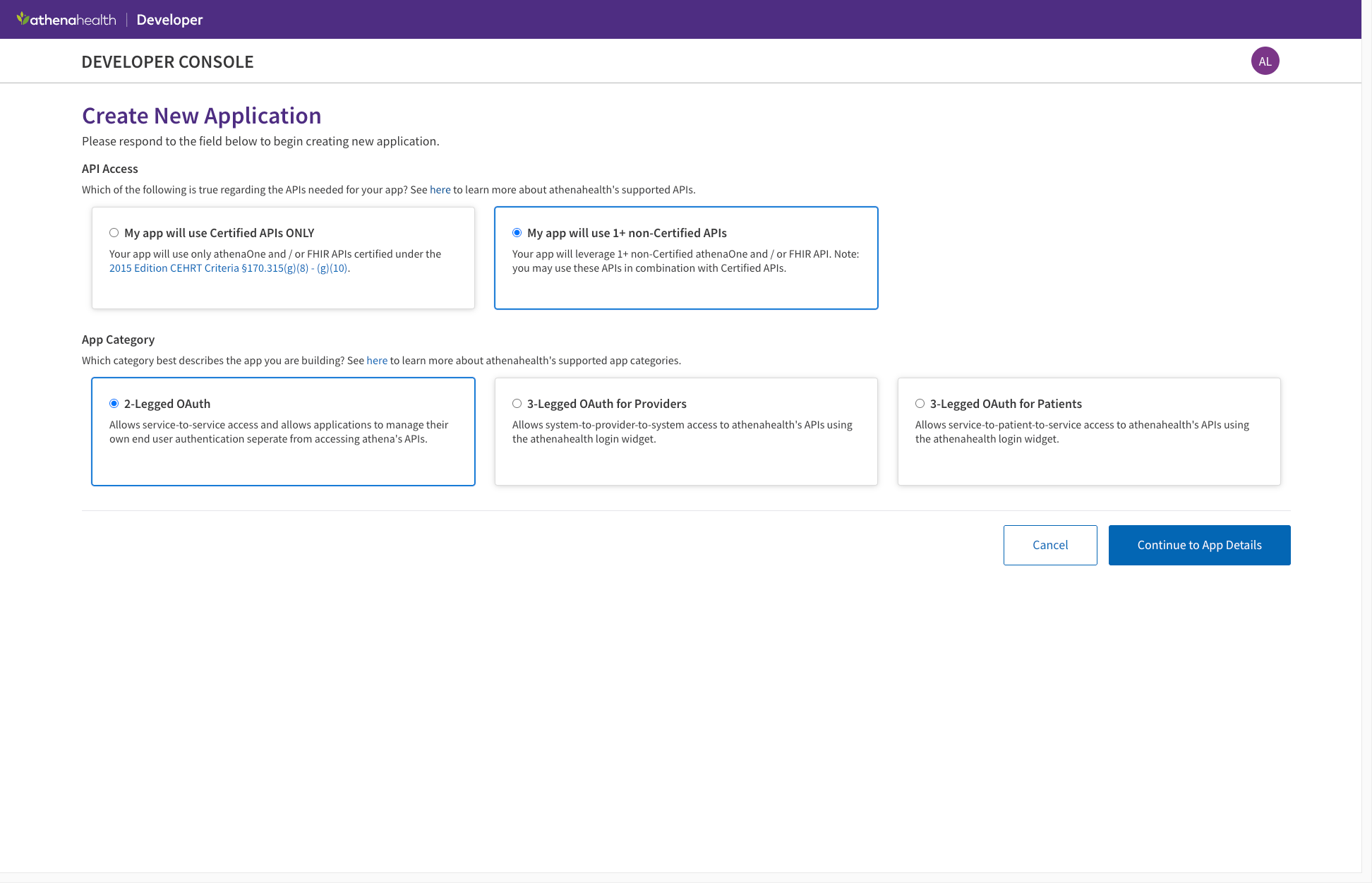Image resolution: width=1372 pixels, height=883 pixels.
Task: Click the 2-Legged OAuth card description text
Action: click(x=279, y=432)
